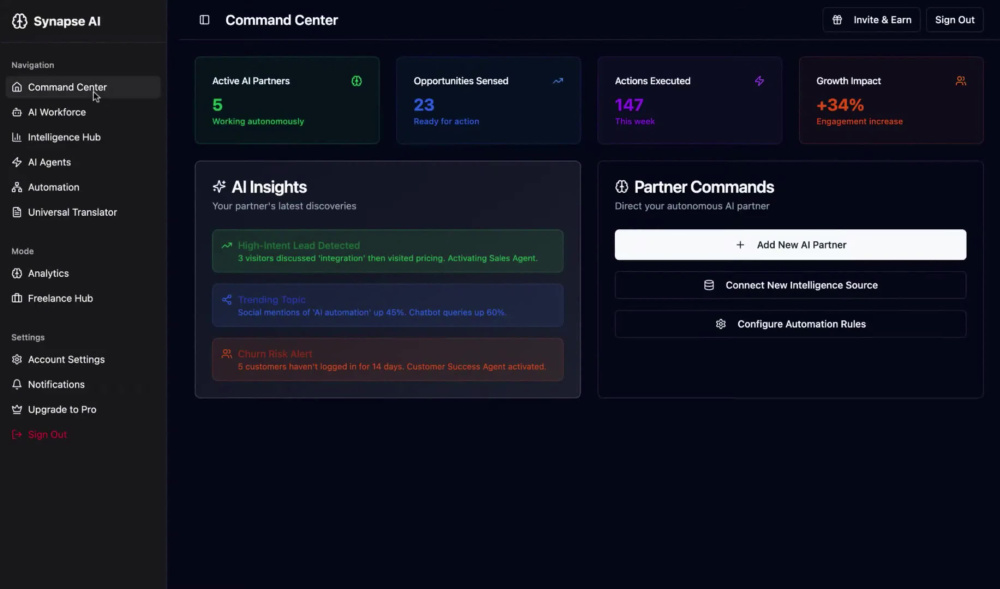Viewport: 1000px width, 589px height.
Task: Click the gift icon in Invite & Earn
Action: [x=837, y=20]
